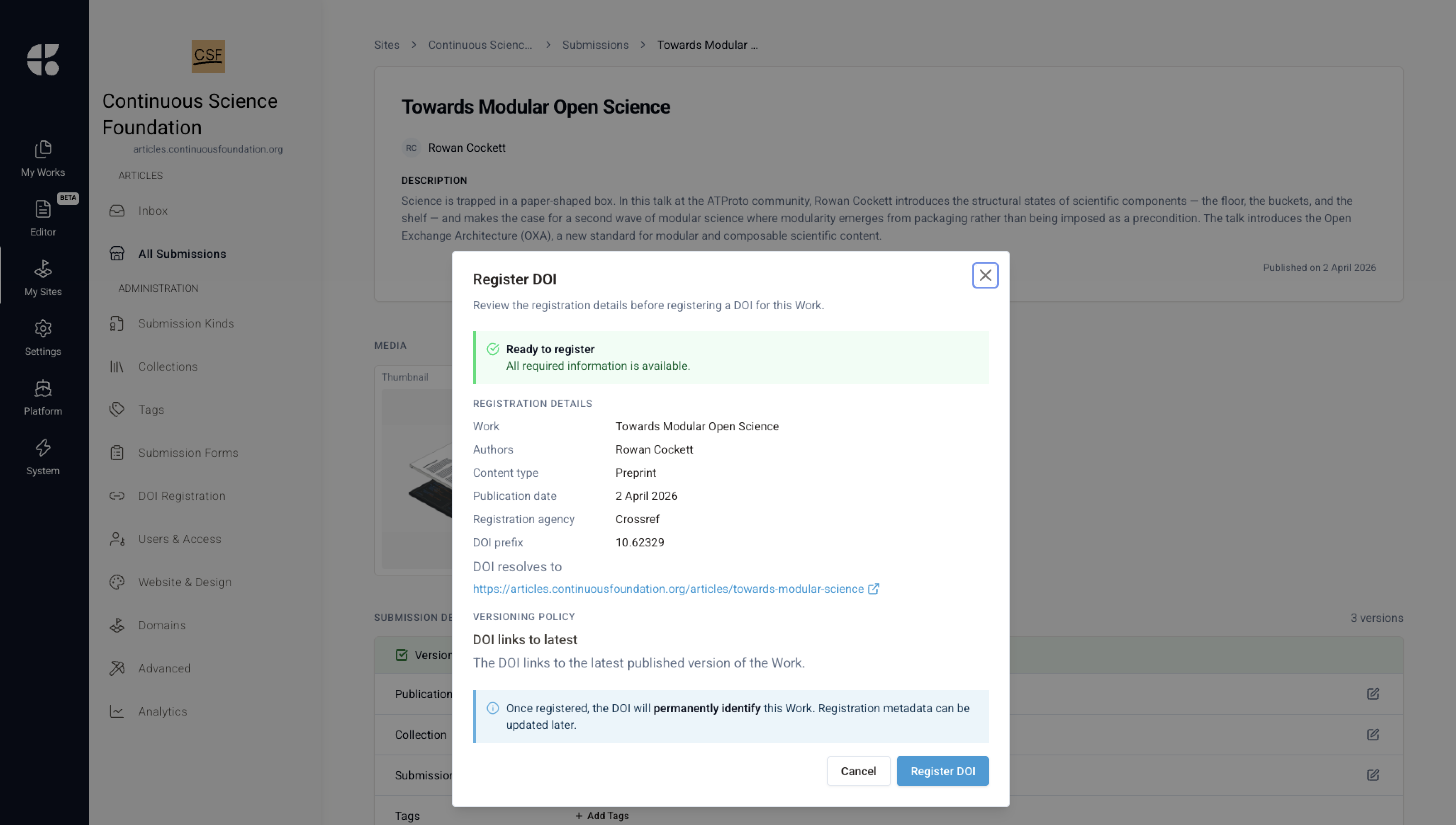Open Advanced settings
This screenshot has height=825, width=1456.
[x=164, y=668]
